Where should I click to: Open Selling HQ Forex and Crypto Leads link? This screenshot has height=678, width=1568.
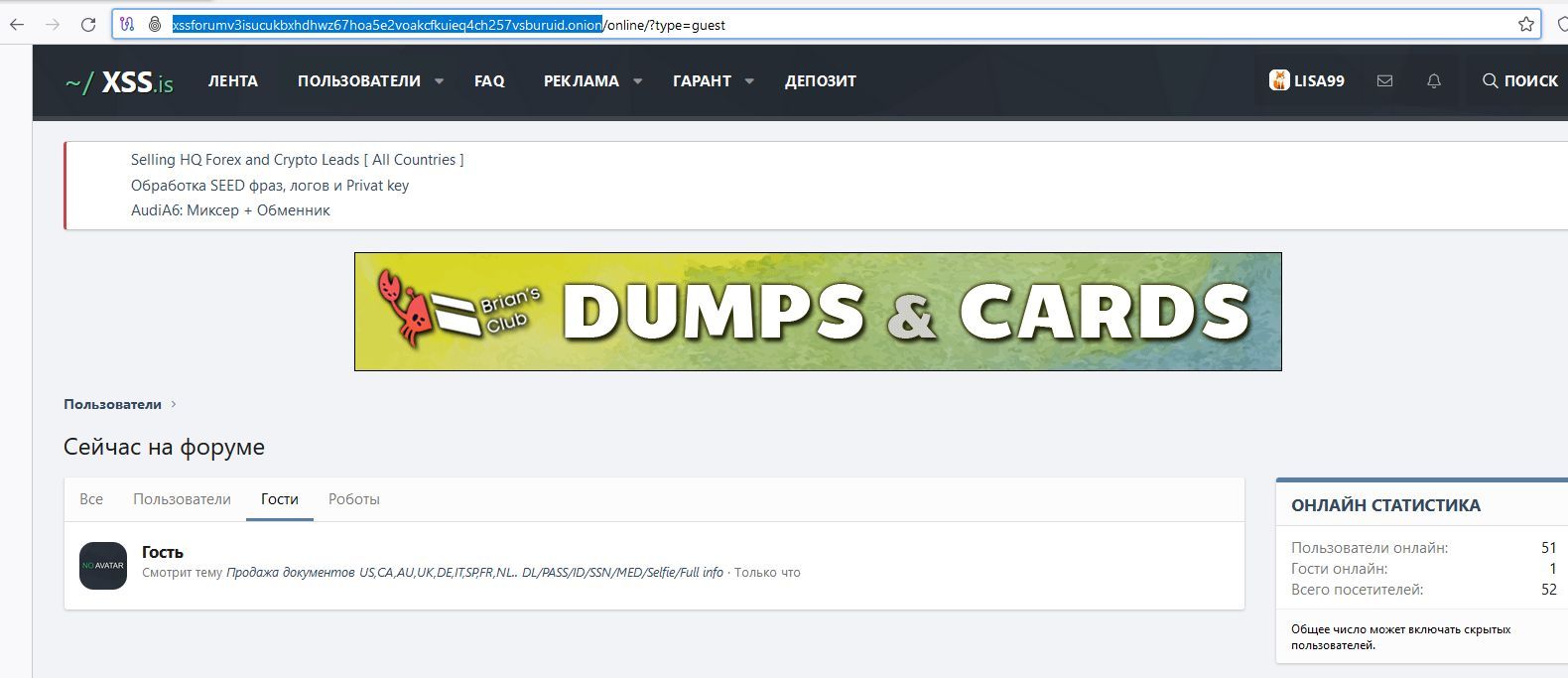point(297,160)
